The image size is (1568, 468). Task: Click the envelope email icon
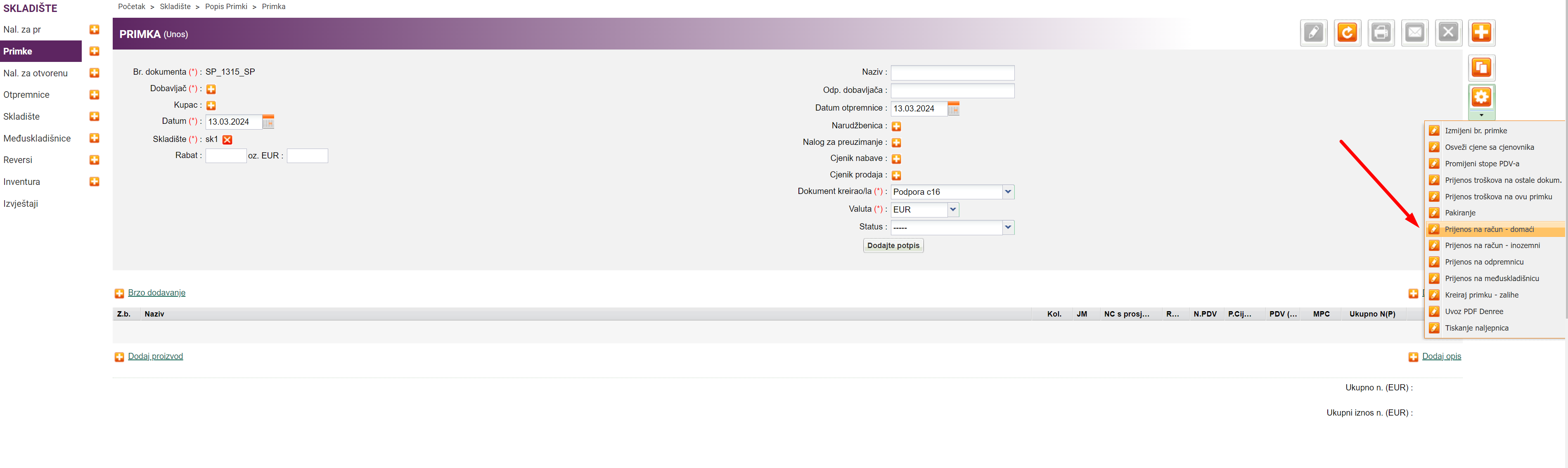pyautogui.click(x=1414, y=33)
